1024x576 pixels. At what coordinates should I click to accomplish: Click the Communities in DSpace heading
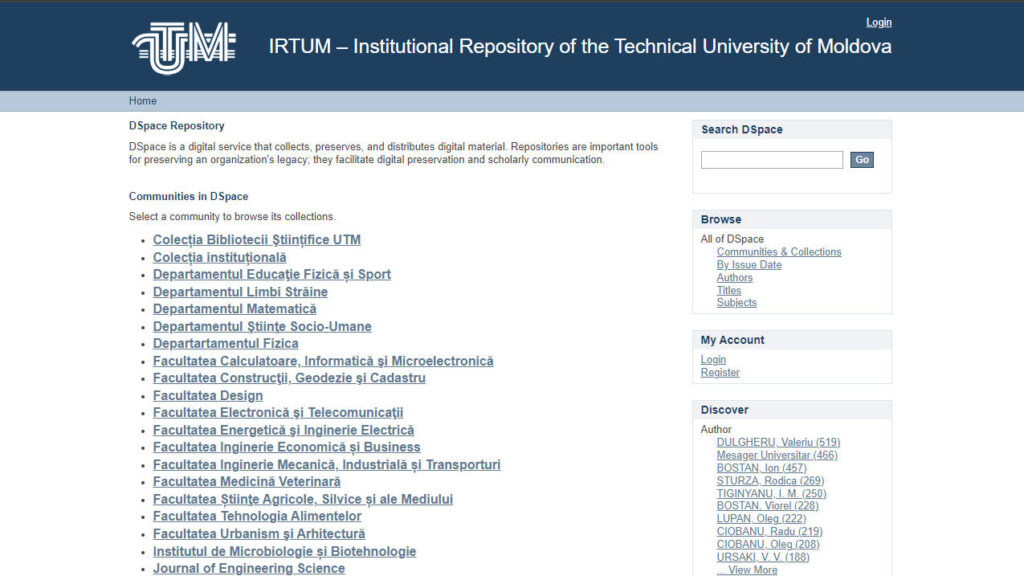tap(188, 196)
